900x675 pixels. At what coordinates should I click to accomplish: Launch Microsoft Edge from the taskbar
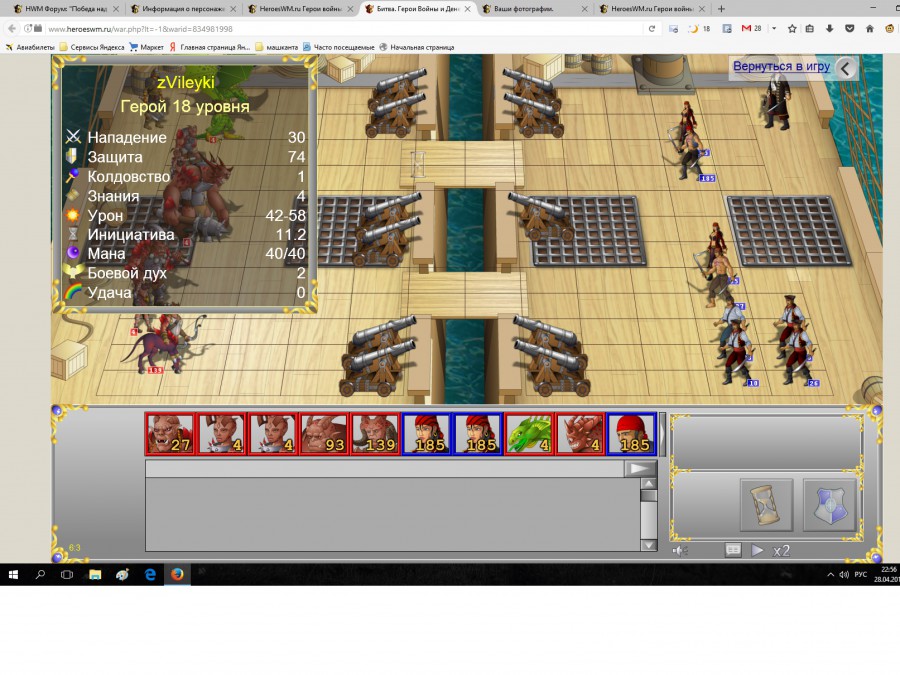pyautogui.click(x=150, y=574)
